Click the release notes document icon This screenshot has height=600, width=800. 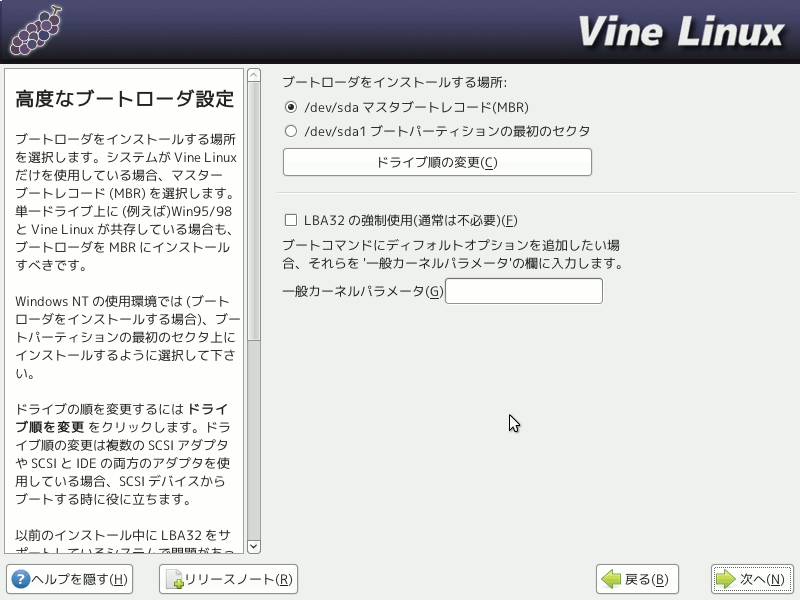(x=174, y=580)
